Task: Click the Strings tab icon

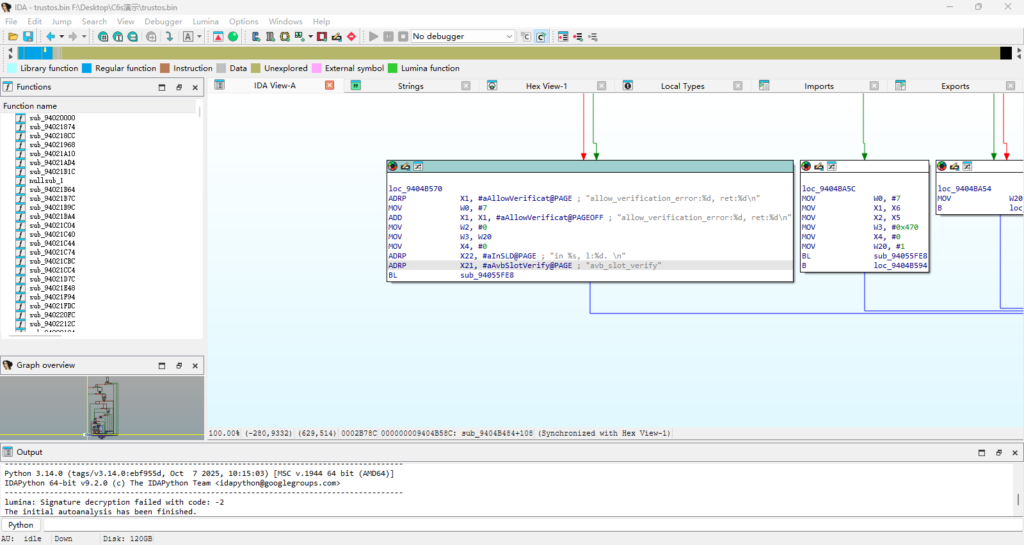Action: (x=355, y=86)
